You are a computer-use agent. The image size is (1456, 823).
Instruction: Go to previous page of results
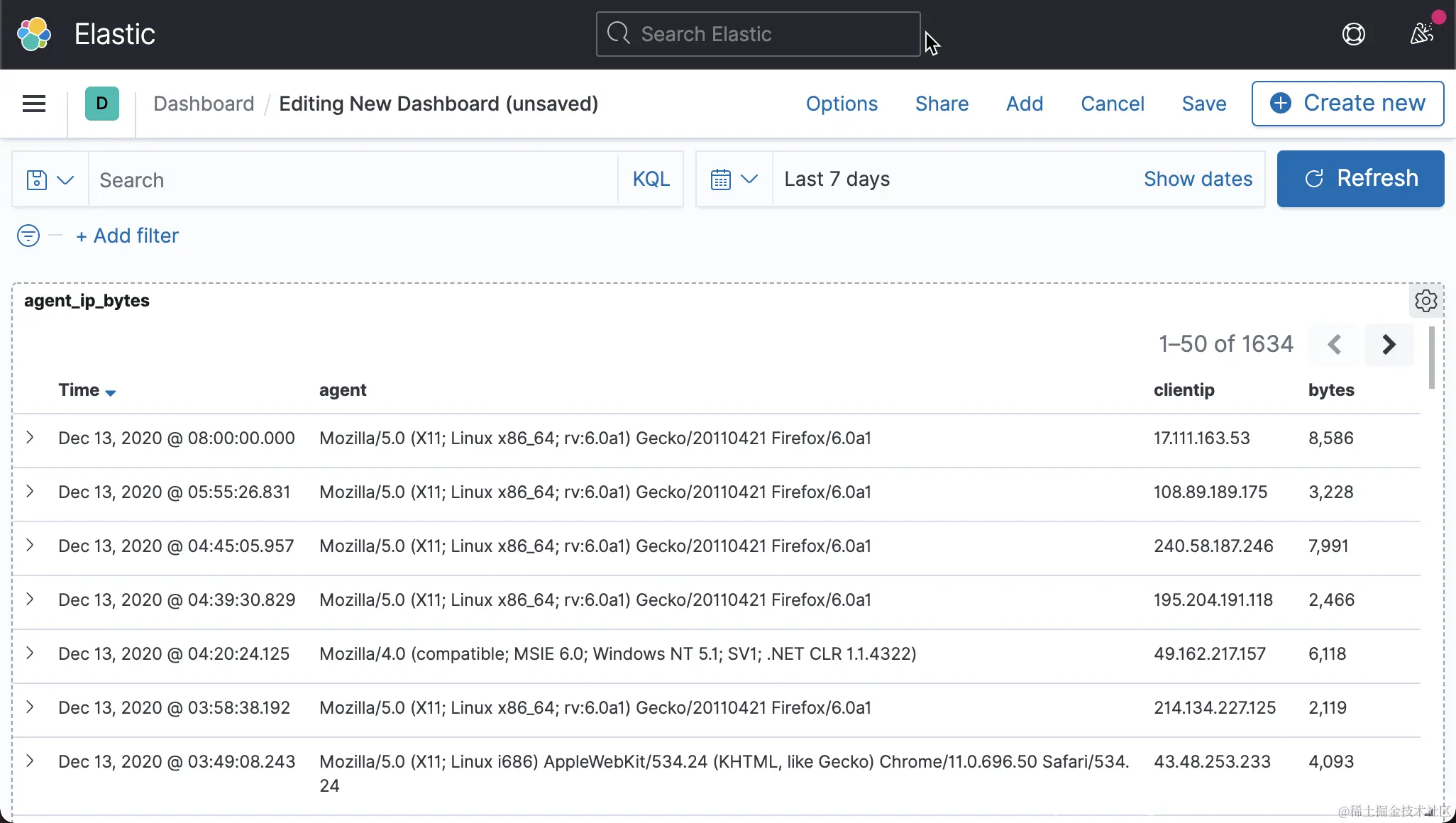click(x=1335, y=345)
